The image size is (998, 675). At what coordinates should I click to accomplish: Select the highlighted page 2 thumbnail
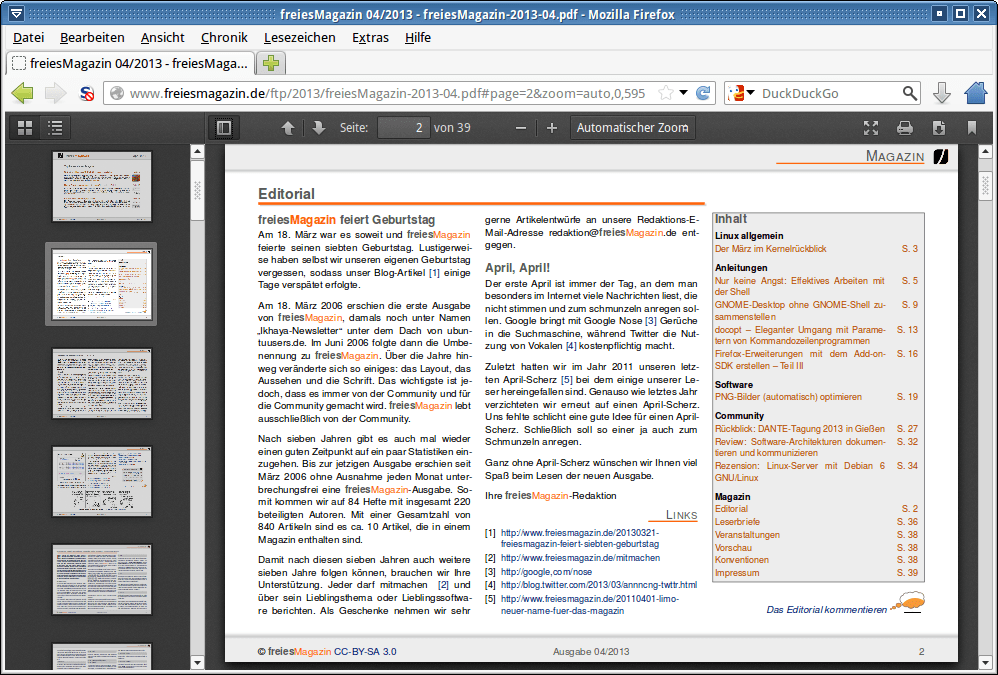(101, 284)
